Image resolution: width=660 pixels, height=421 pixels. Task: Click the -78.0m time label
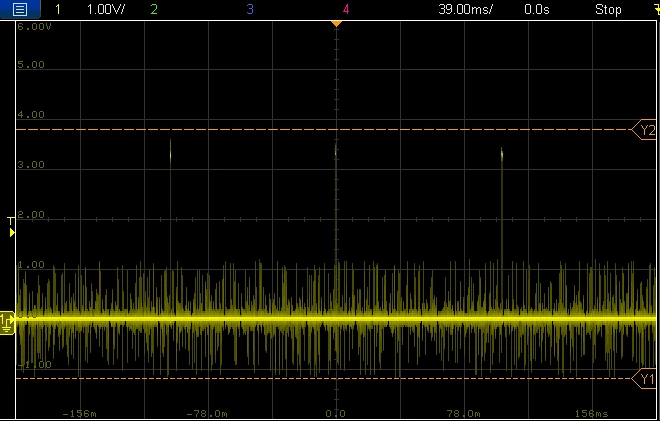click(207, 414)
